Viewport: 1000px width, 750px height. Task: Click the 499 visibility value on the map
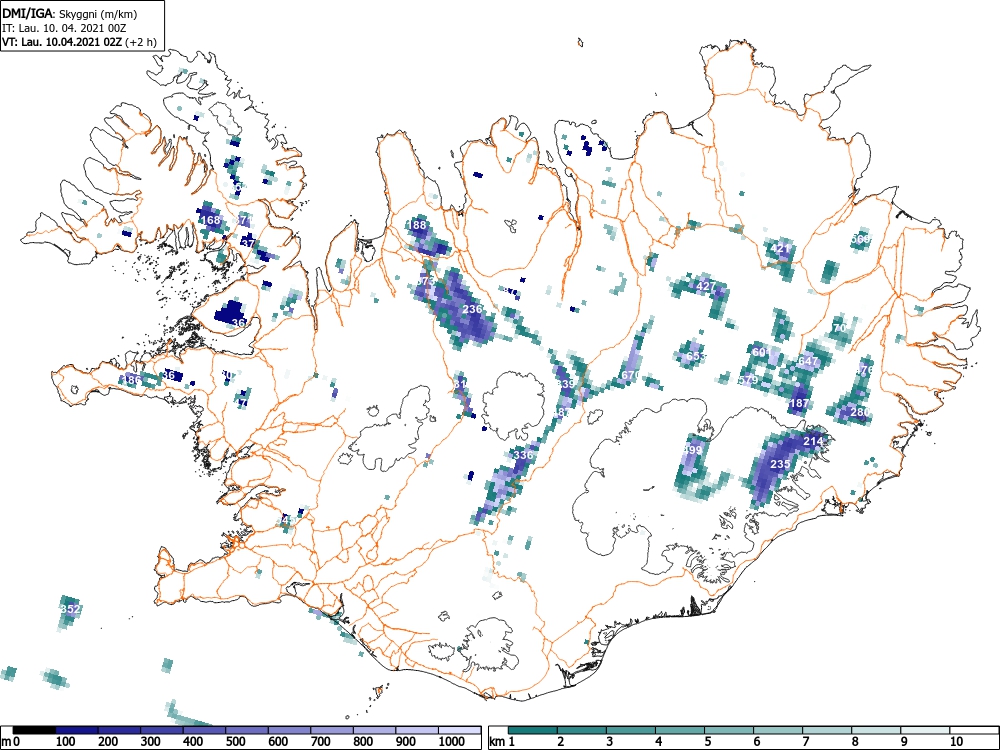(x=693, y=450)
